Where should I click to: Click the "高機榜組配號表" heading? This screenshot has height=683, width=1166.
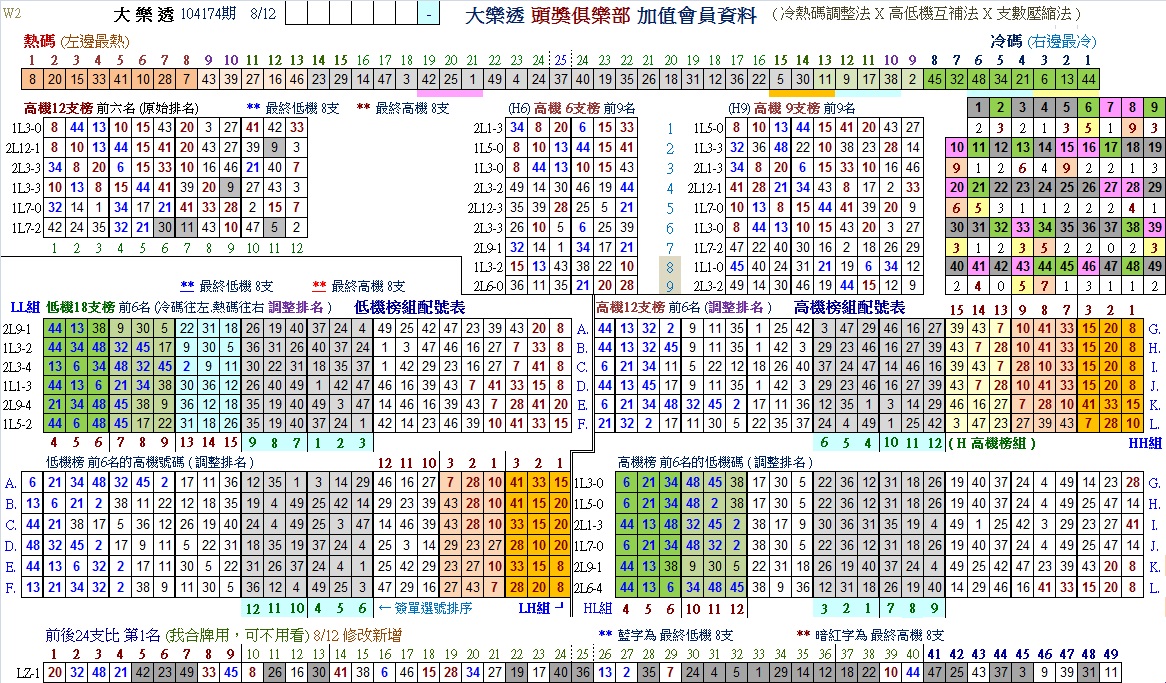(x=849, y=307)
